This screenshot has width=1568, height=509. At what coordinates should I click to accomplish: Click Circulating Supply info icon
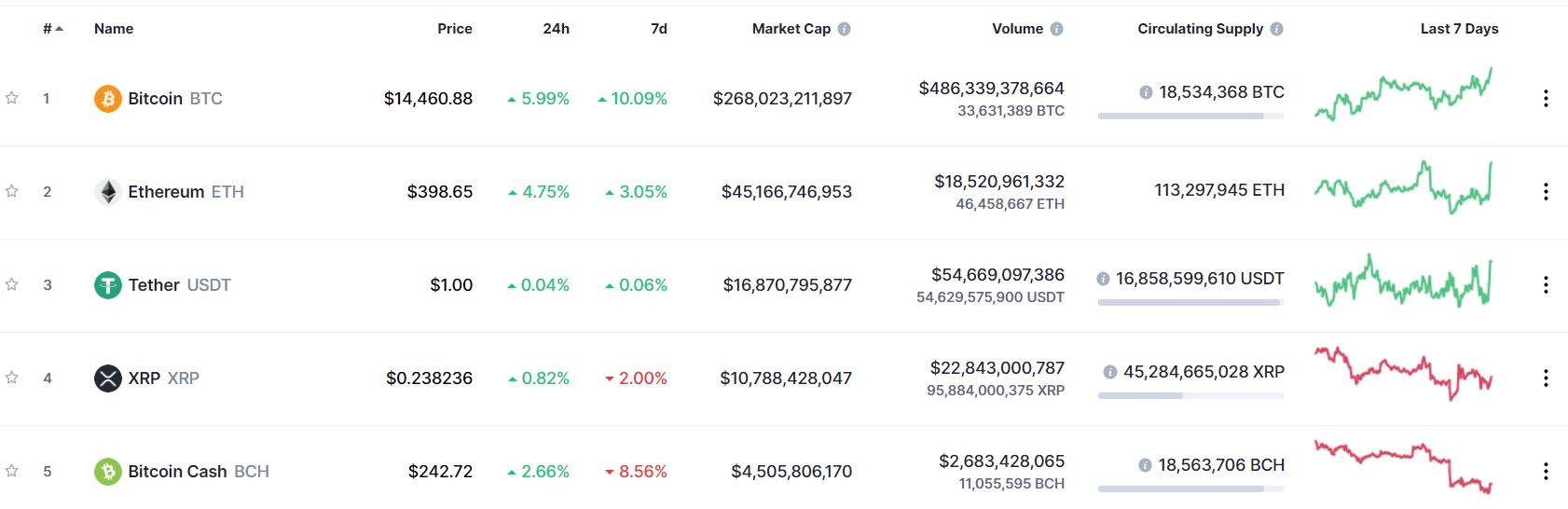(x=1277, y=29)
